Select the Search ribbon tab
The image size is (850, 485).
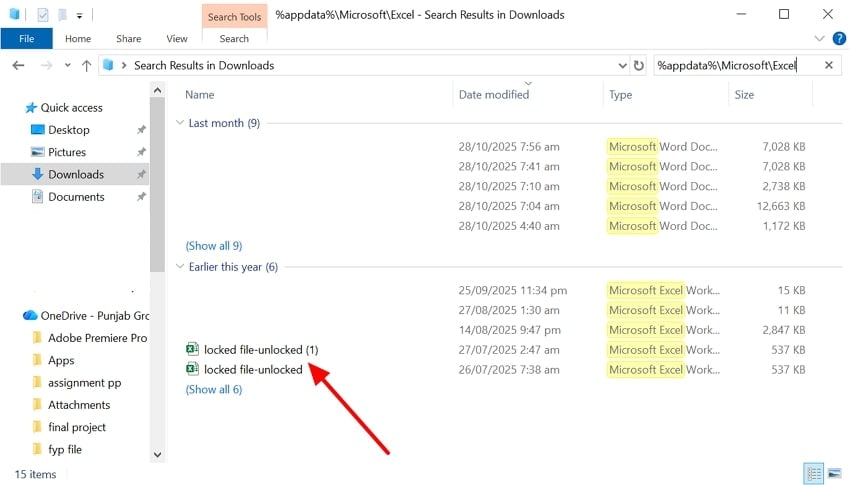coord(234,38)
